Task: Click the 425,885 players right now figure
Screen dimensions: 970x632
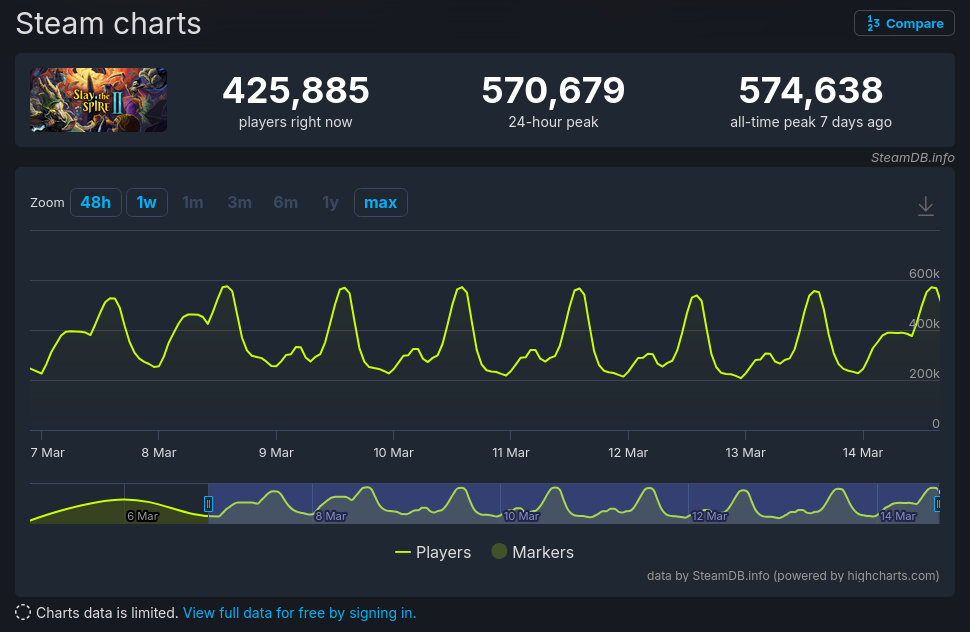Action: [x=296, y=91]
